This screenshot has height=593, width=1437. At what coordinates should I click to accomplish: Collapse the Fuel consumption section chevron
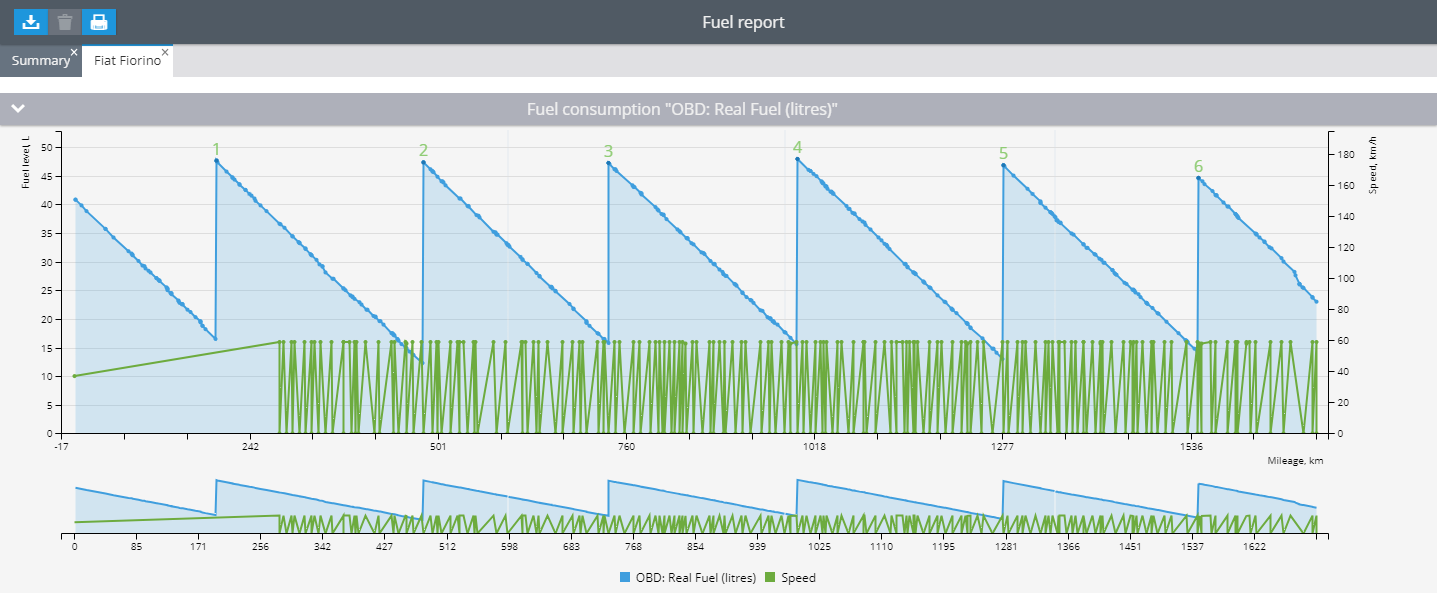18,108
